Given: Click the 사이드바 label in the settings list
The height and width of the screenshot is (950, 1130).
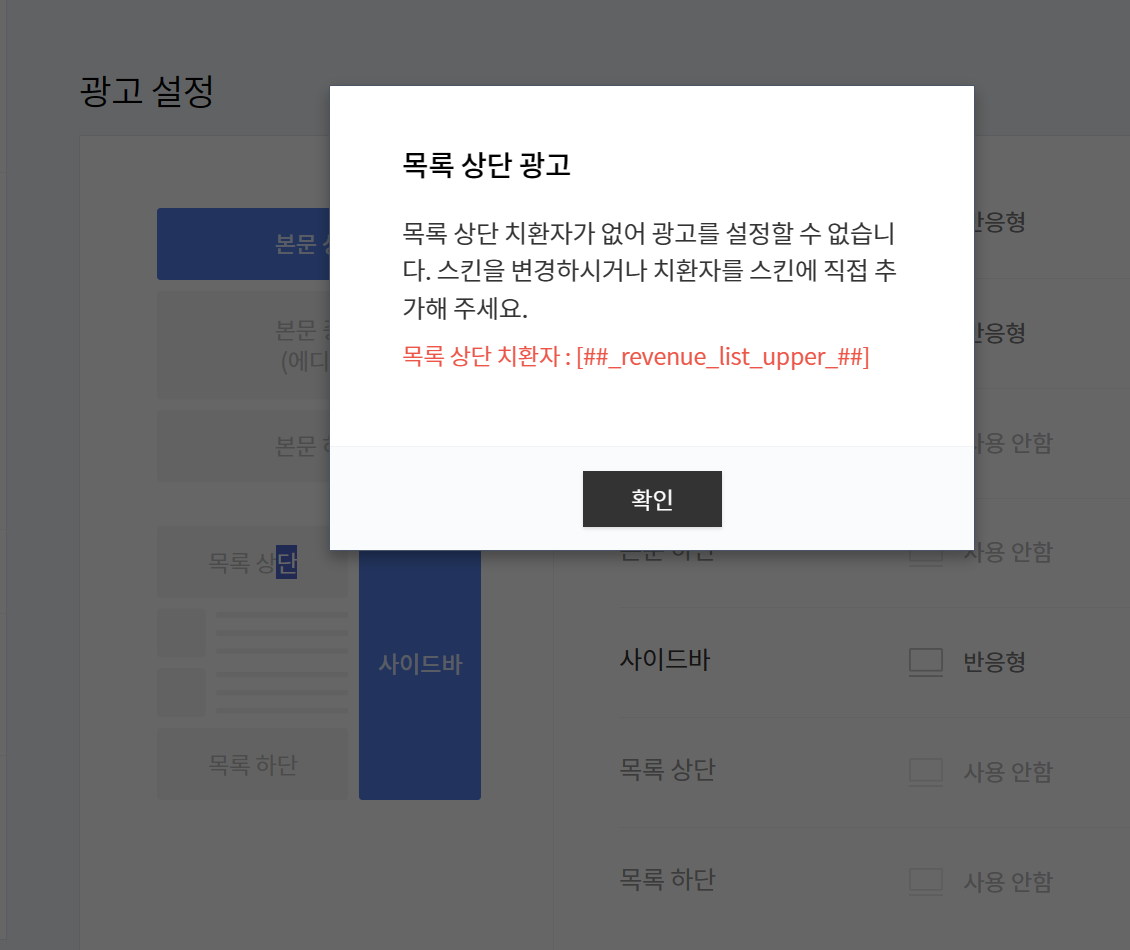Looking at the screenshot, I should click(x=665, y=660).
